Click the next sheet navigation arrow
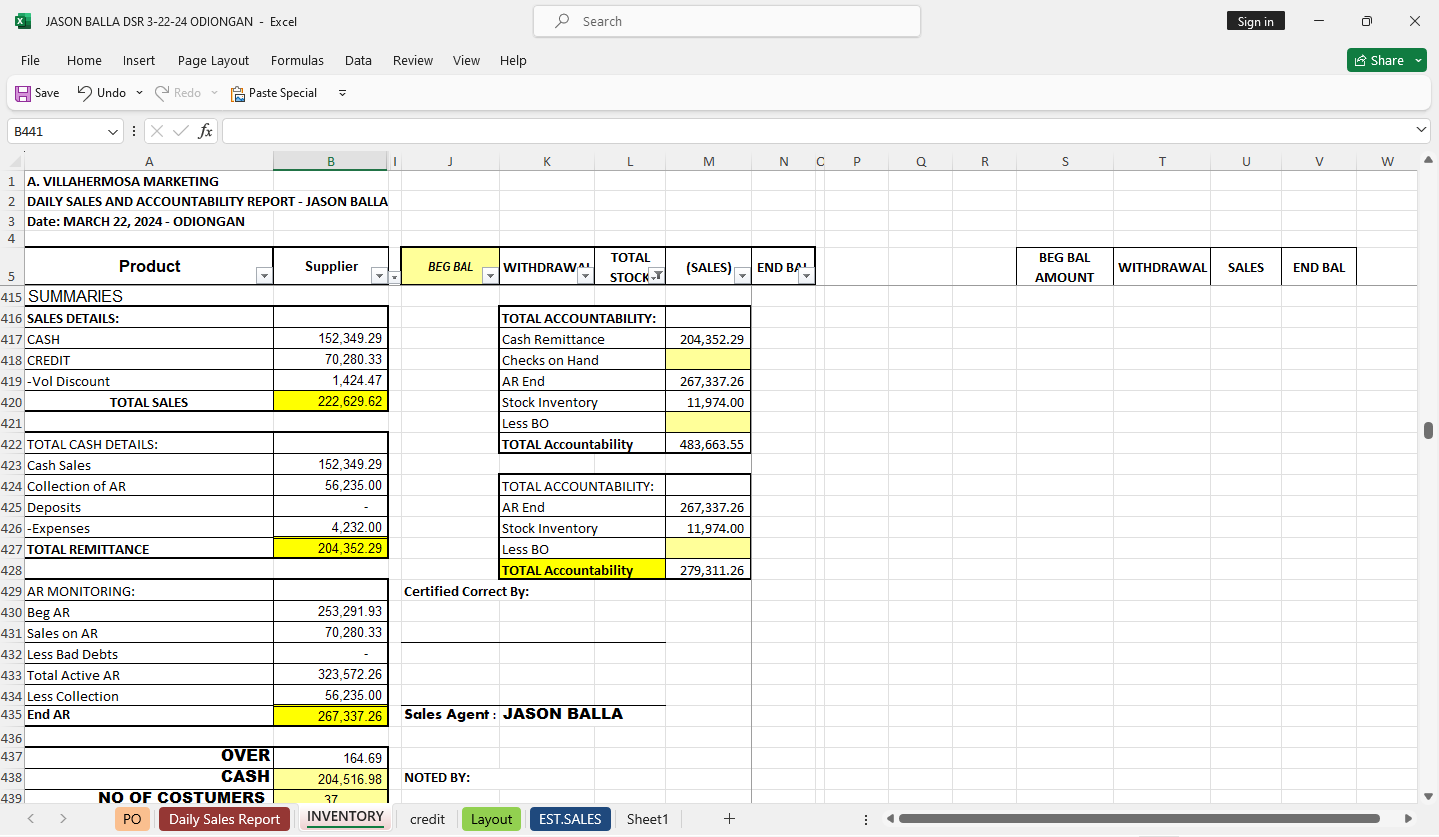 pos(63,819)
